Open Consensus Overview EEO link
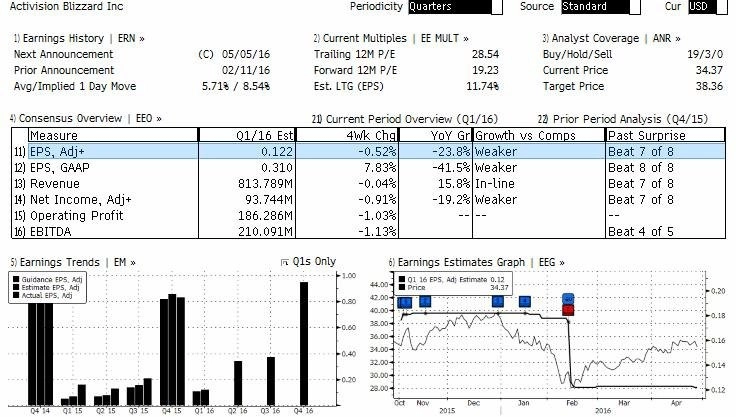Image resolution: width=736 pixels, height=417 pixels. 86,118
